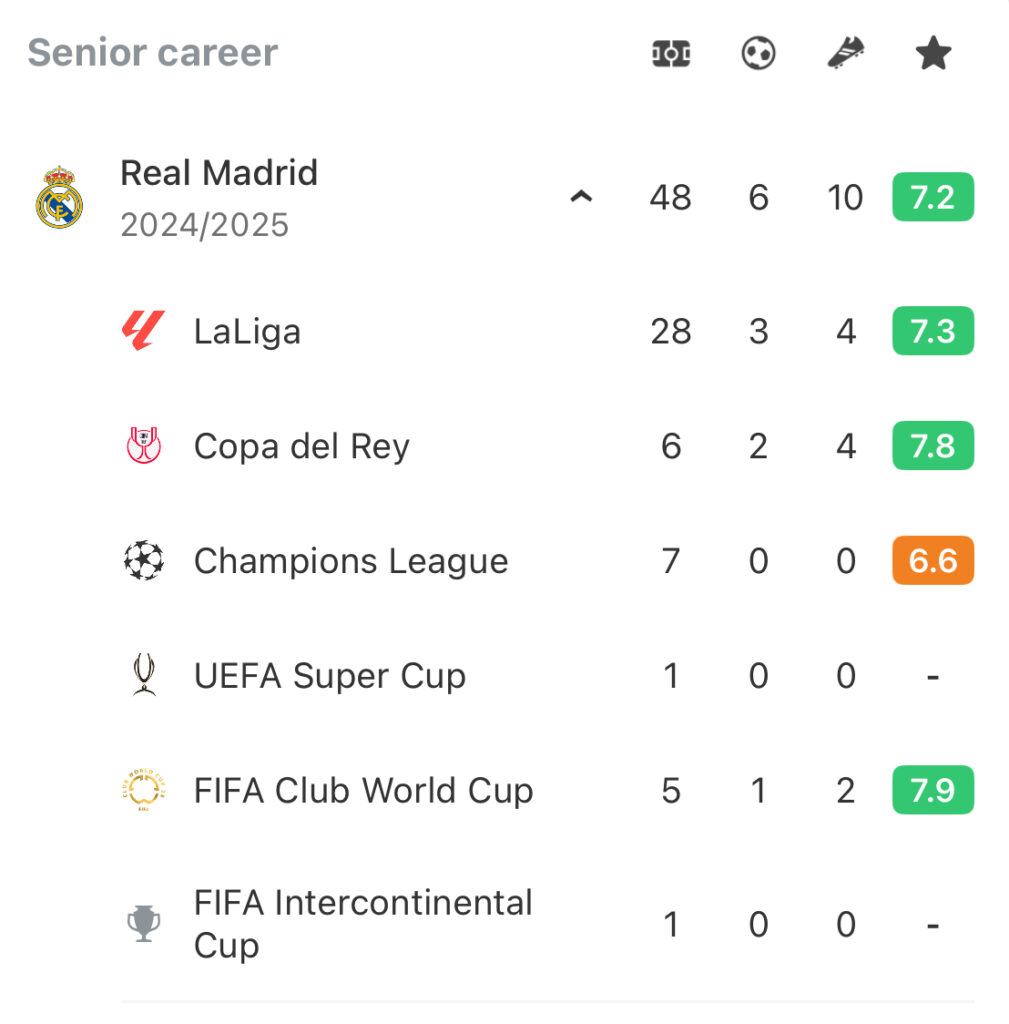Click the rating star icon
Screen dimensions: 1009x1024
point(933,53)
